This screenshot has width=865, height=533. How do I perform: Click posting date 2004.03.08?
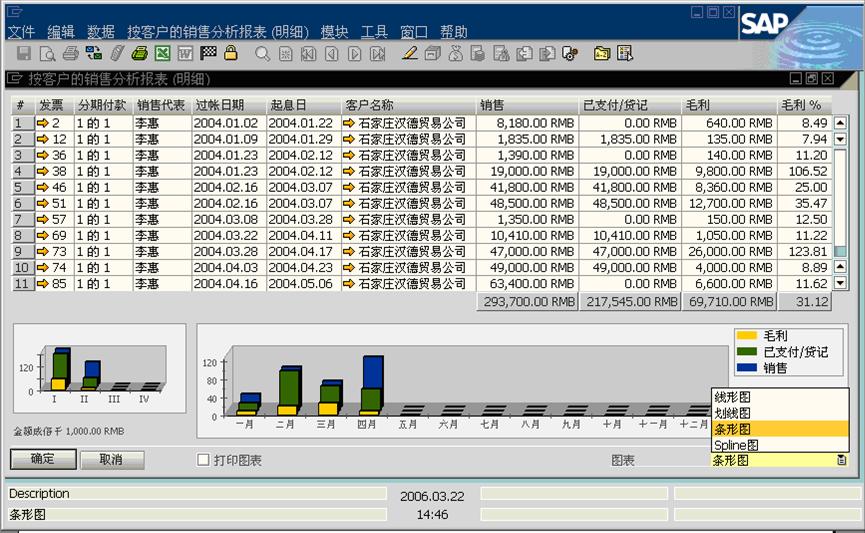(x=226, y=220)
